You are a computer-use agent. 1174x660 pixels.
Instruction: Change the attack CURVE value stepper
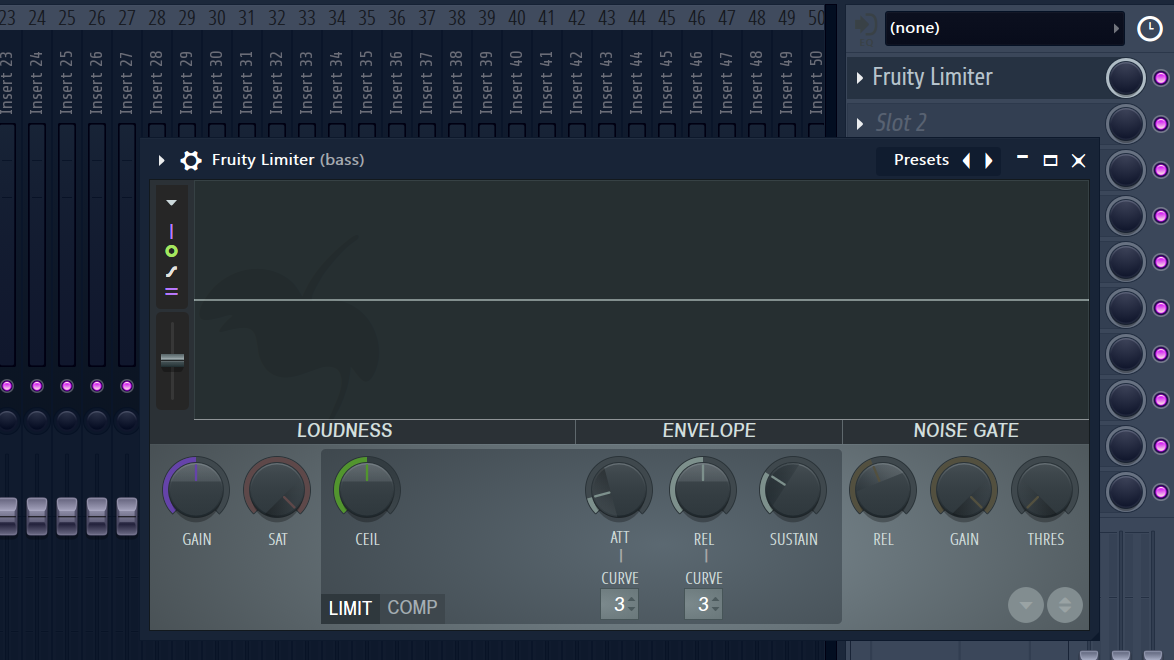coord(619,605)
